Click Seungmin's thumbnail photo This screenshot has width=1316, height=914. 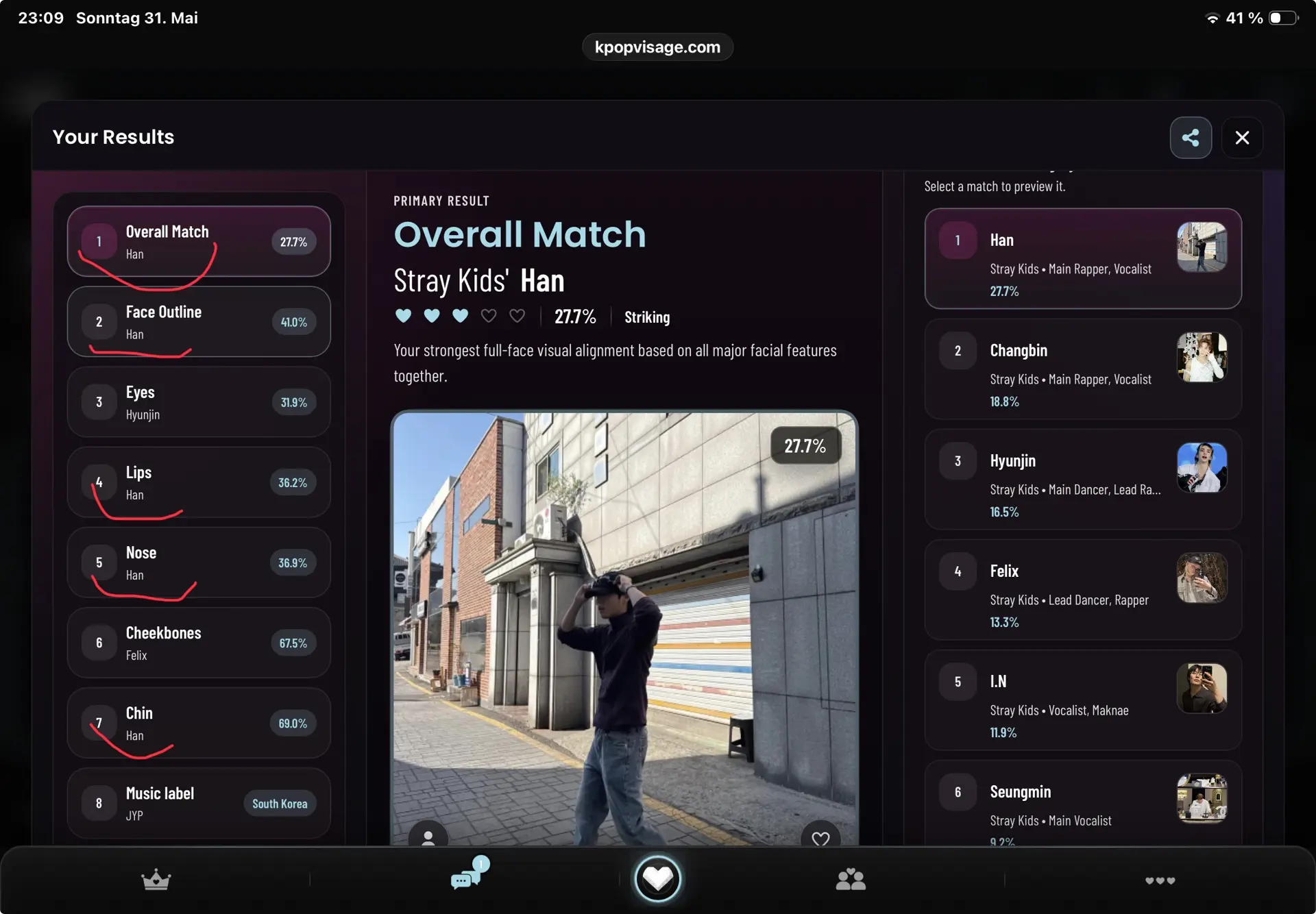[x=1202, y=799]
